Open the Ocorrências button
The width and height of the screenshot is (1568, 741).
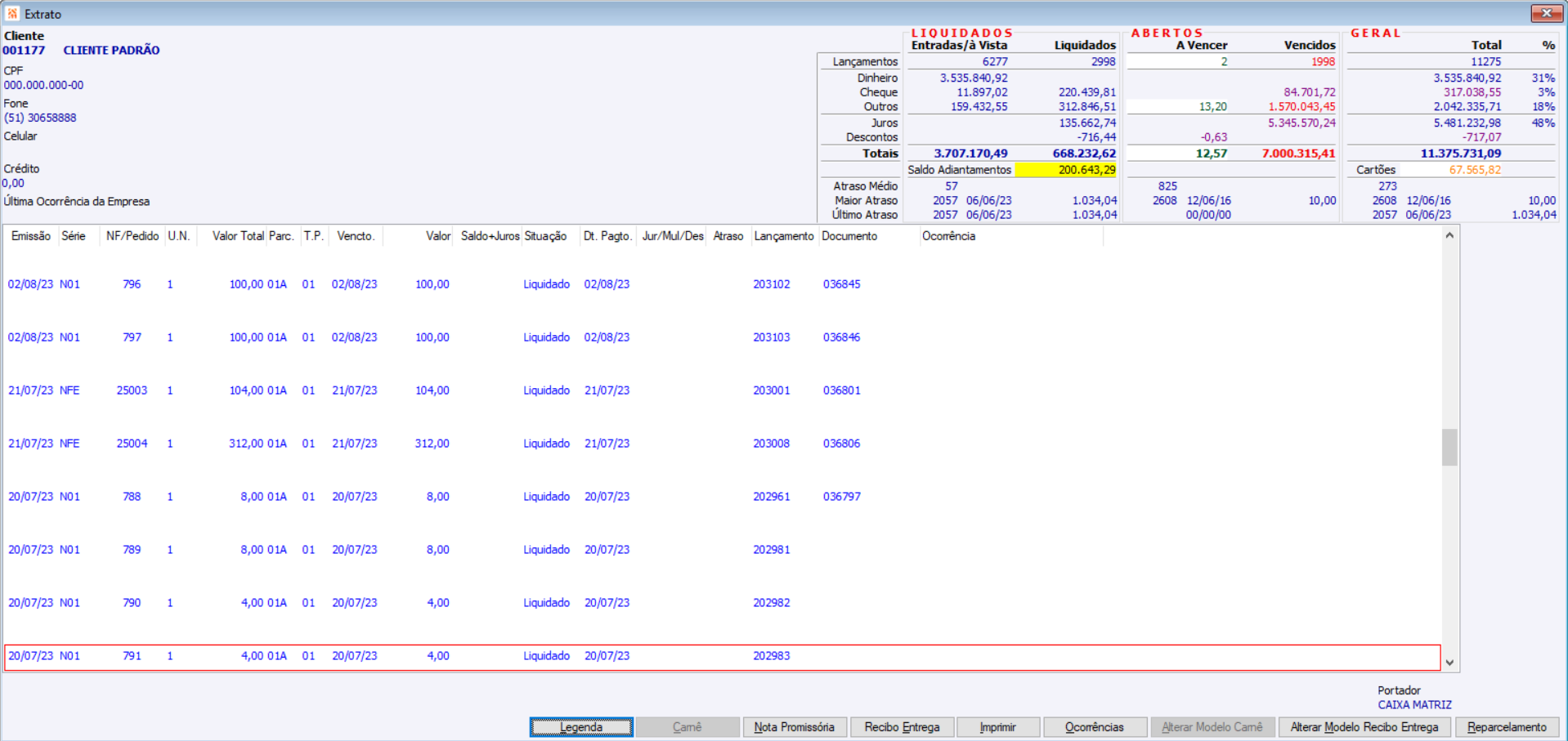click(x=1094, y=727)
